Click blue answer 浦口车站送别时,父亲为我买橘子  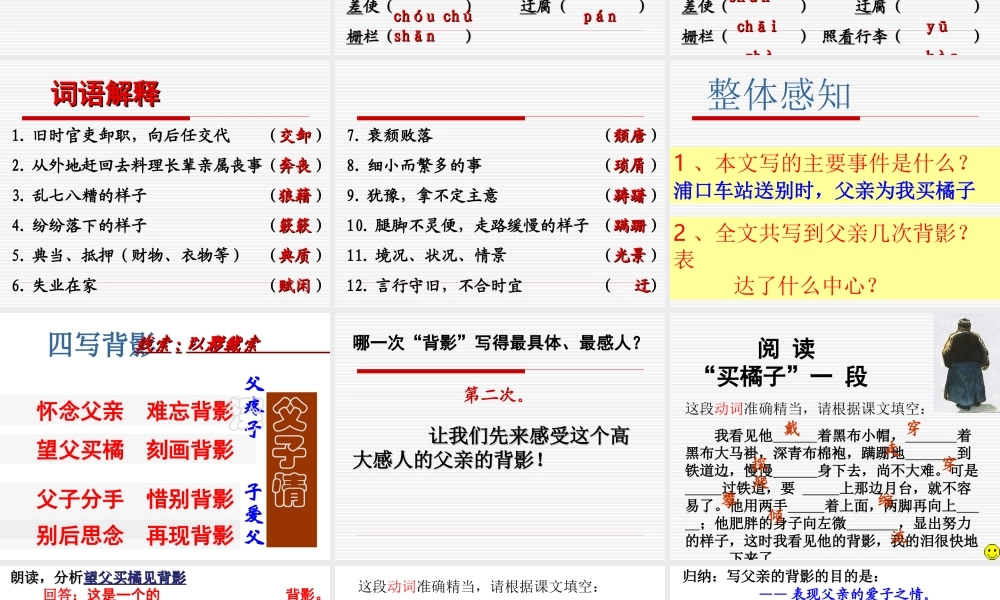click(824, 190)
